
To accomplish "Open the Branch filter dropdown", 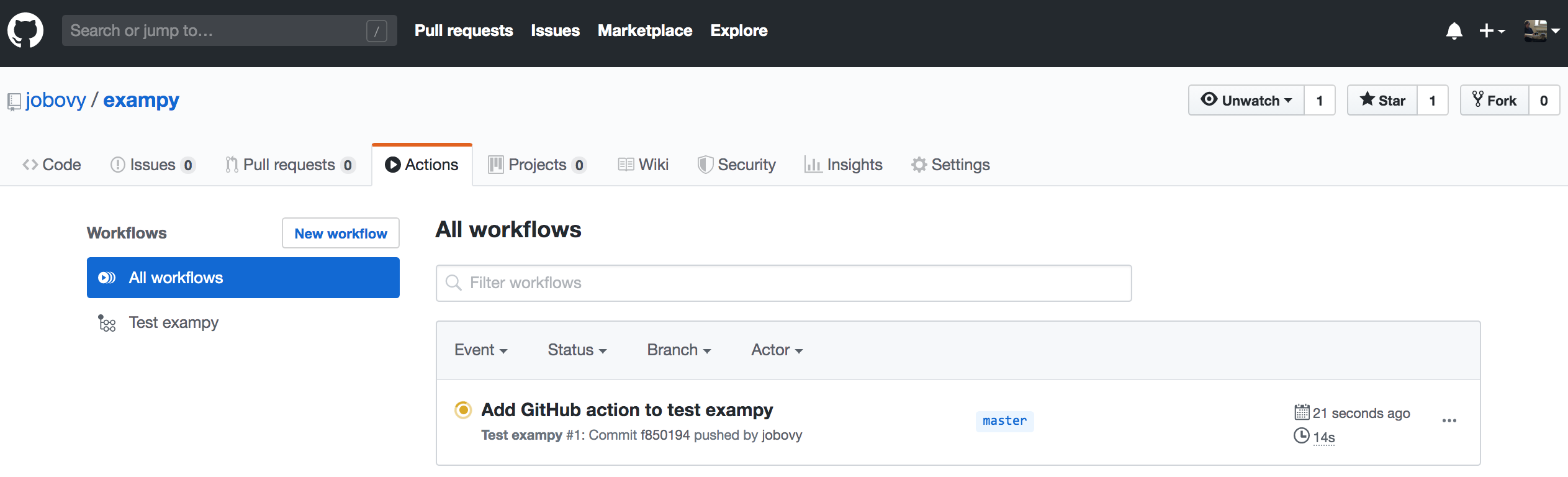I will [679, 350].
